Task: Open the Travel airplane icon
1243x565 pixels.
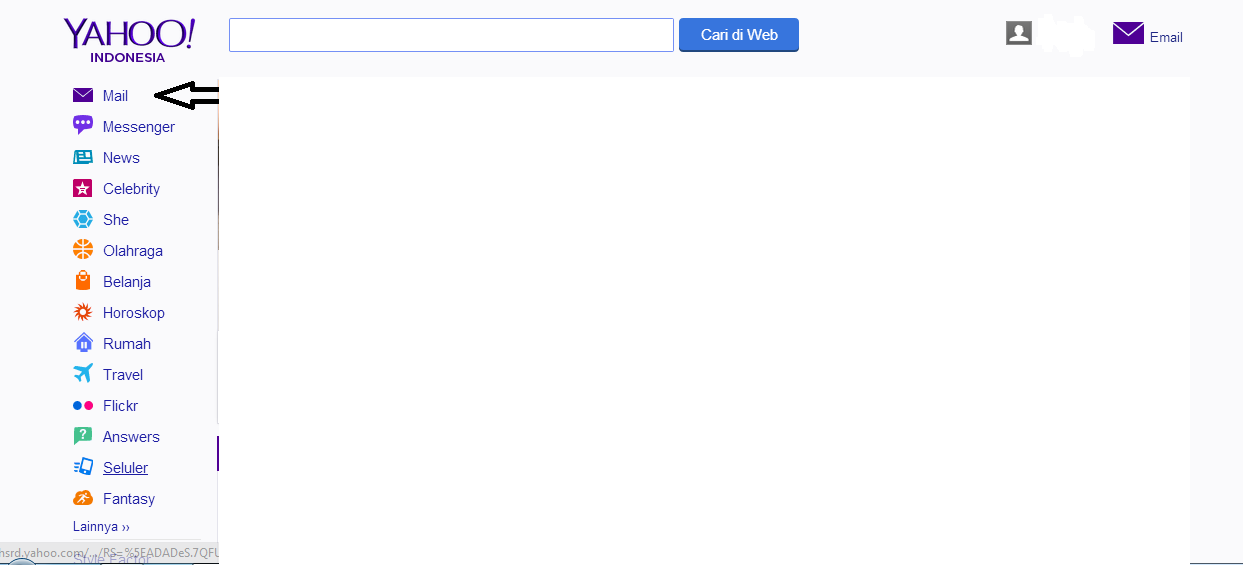Action: click(83, 374)
